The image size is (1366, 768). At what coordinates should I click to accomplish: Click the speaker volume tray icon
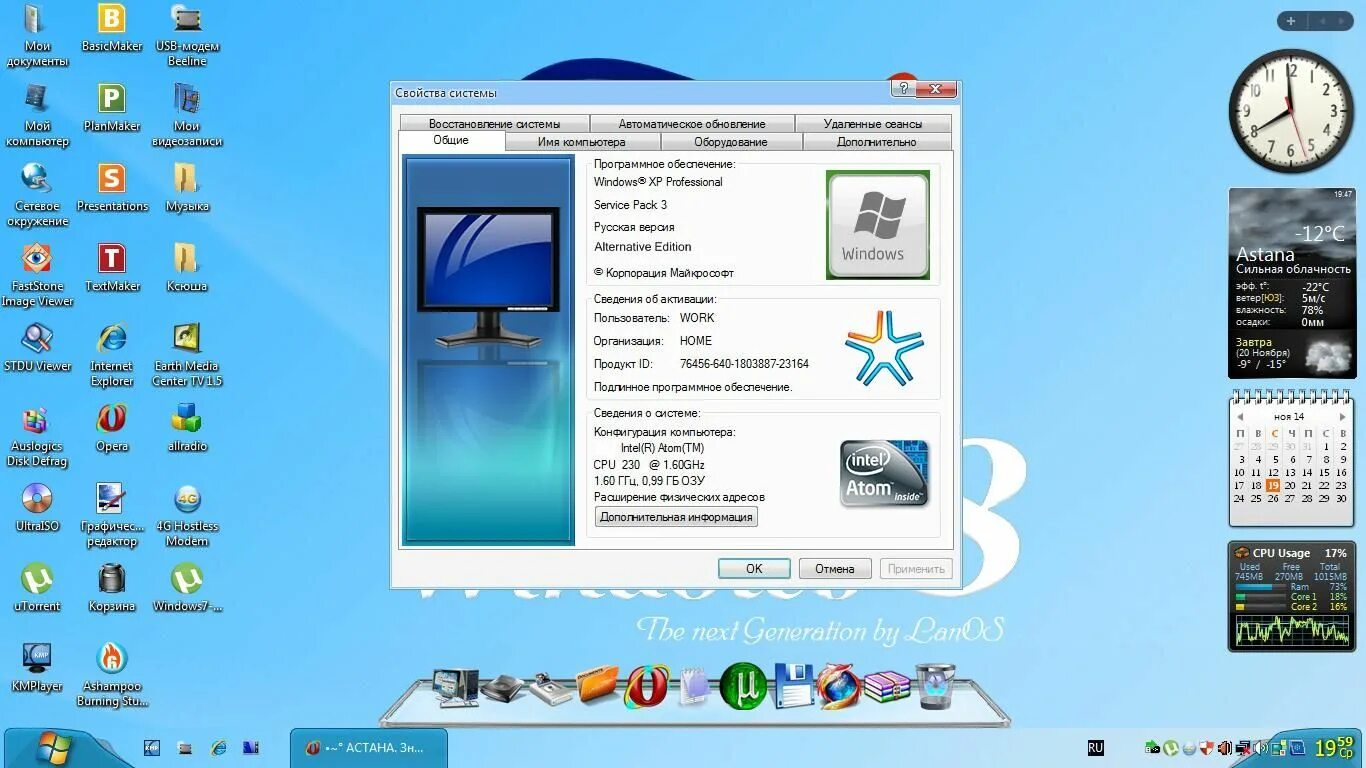click(x=1262, y=748)
